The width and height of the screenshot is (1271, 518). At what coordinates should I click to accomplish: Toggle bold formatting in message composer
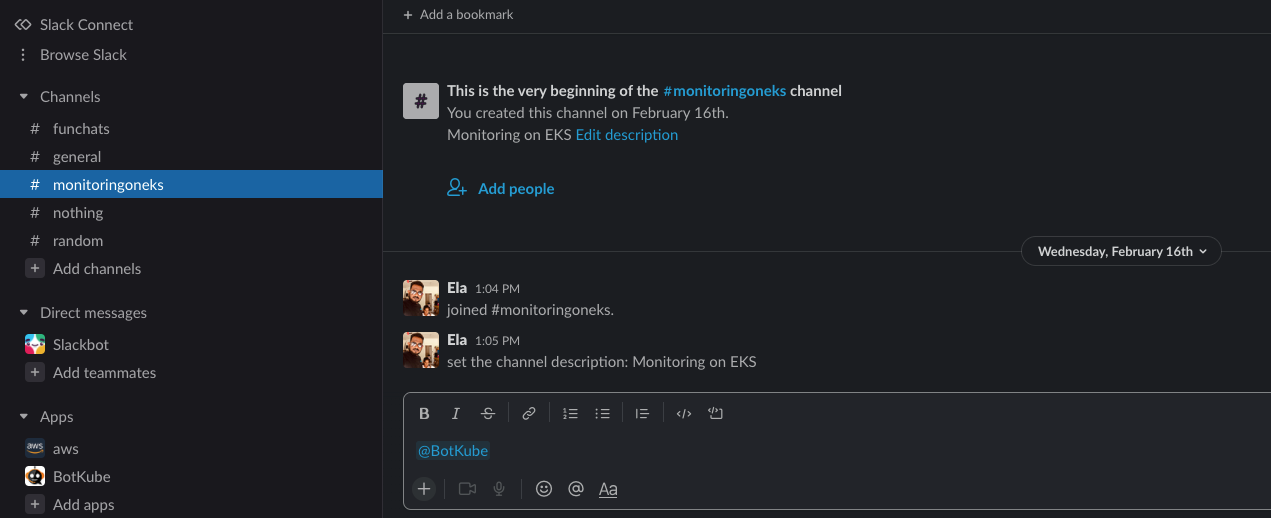pyautogui.click(x=424, y=413)
